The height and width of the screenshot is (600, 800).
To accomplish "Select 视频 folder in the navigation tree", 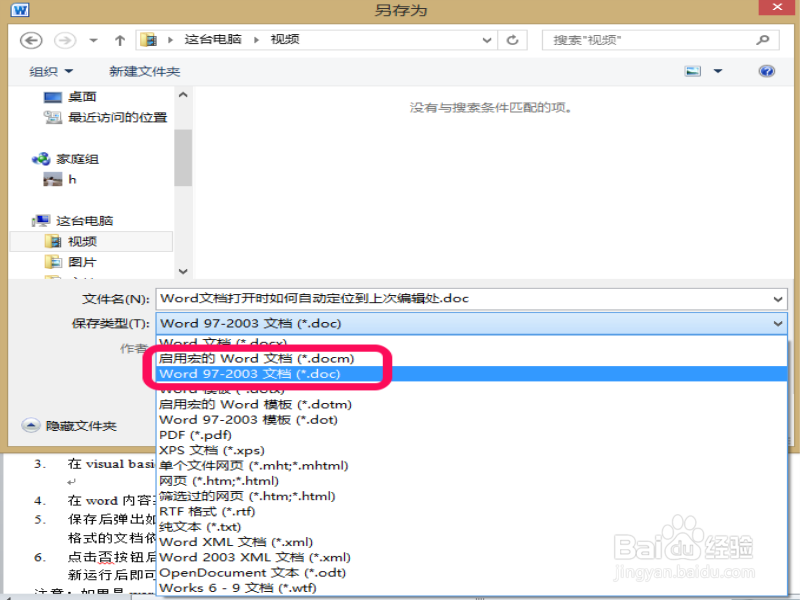I will coord(91,241).
